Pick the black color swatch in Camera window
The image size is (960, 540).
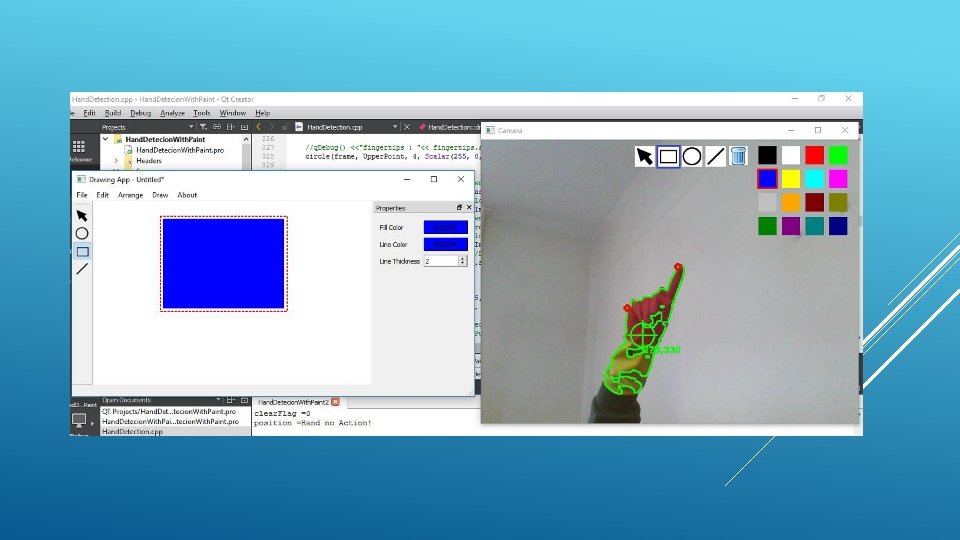point(767,155)
